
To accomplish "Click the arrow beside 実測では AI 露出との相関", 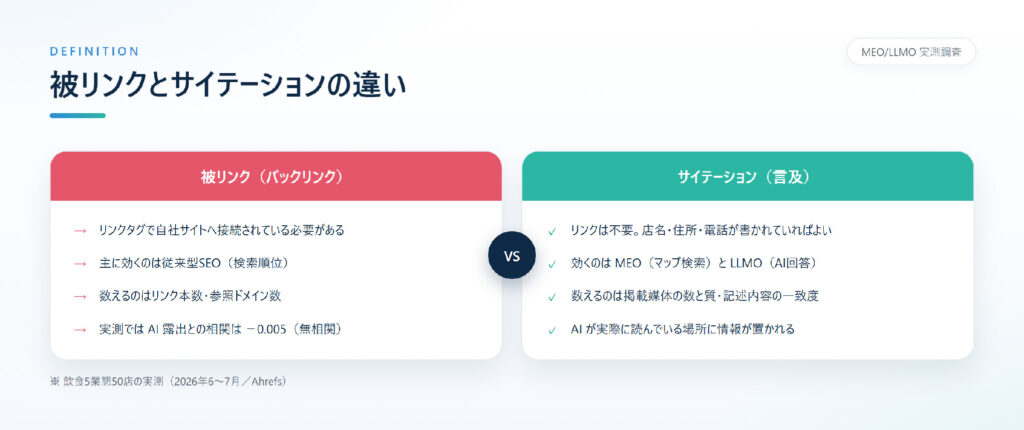I will pyautogui.click(x=80, y=329).
